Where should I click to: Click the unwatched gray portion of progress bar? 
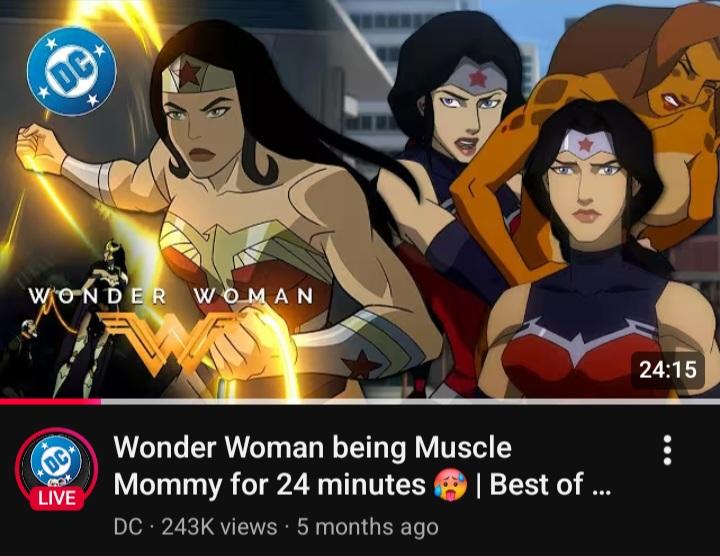(x=411, y=402)
